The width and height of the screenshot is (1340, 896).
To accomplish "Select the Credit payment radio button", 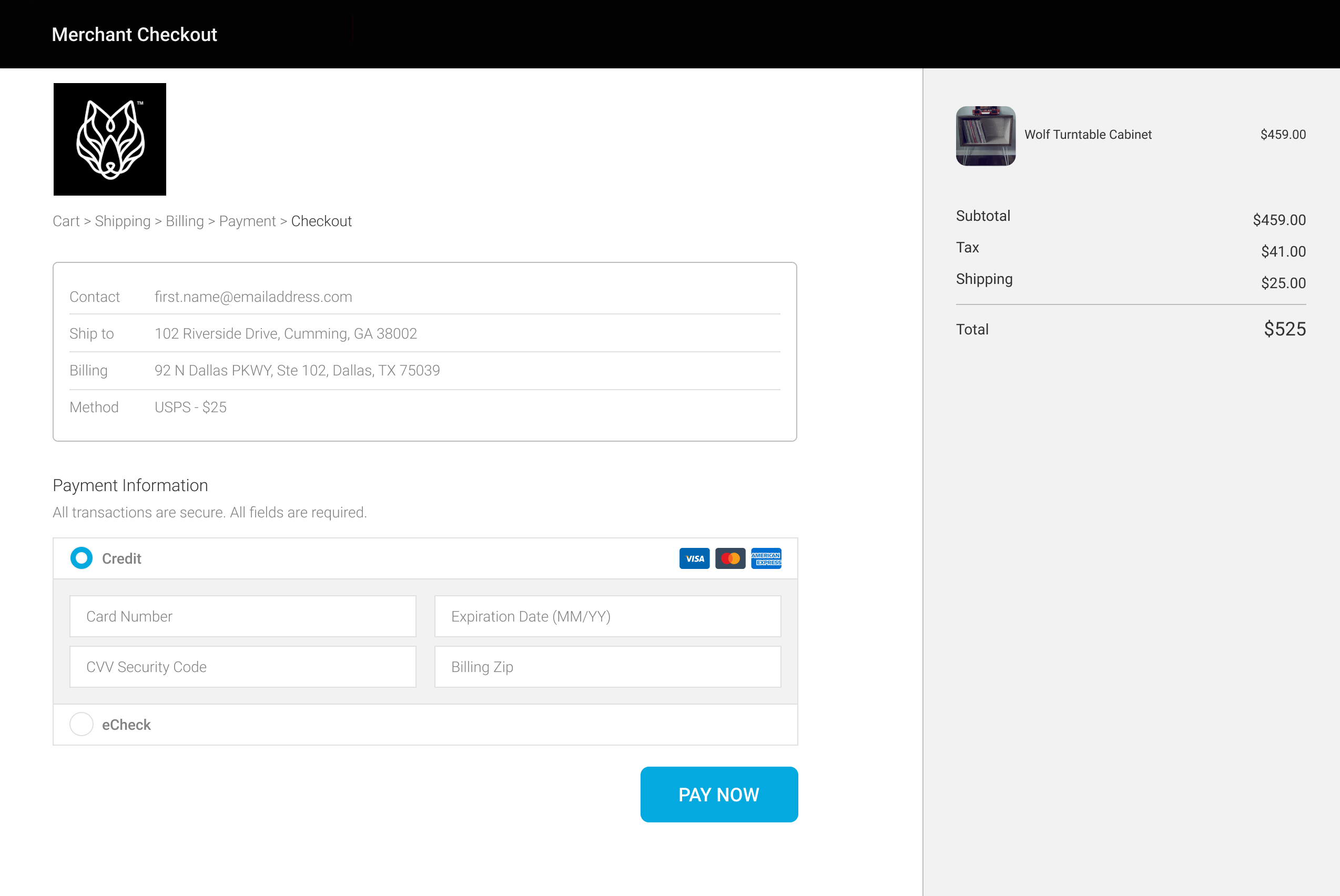I will coord(81,558).
